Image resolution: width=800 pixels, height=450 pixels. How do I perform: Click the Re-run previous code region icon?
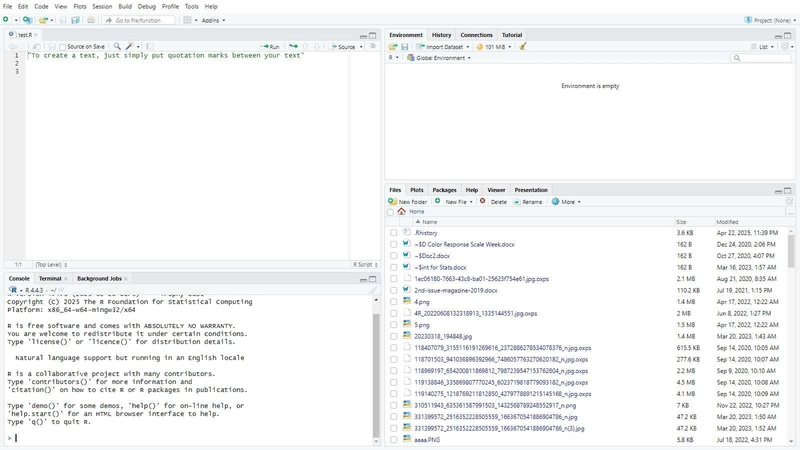(x=293, y=46)
